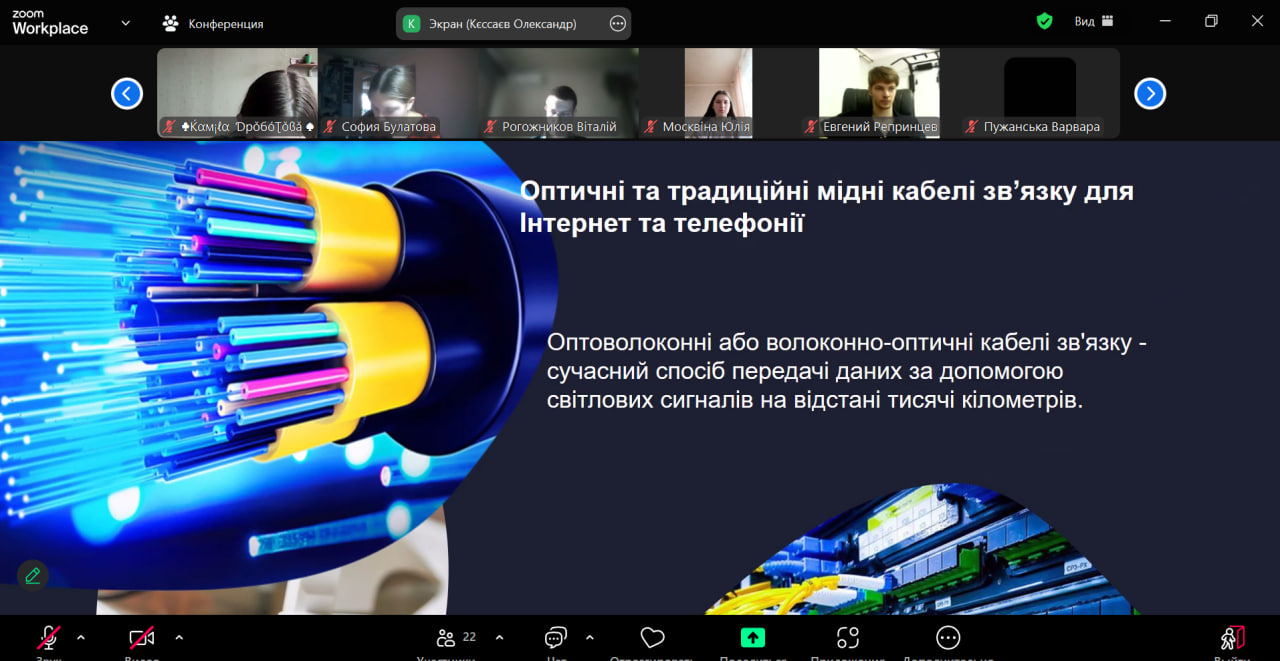Restore down the Zoom window
This screenshot has width=1280, height=661.
[1211, 21]
